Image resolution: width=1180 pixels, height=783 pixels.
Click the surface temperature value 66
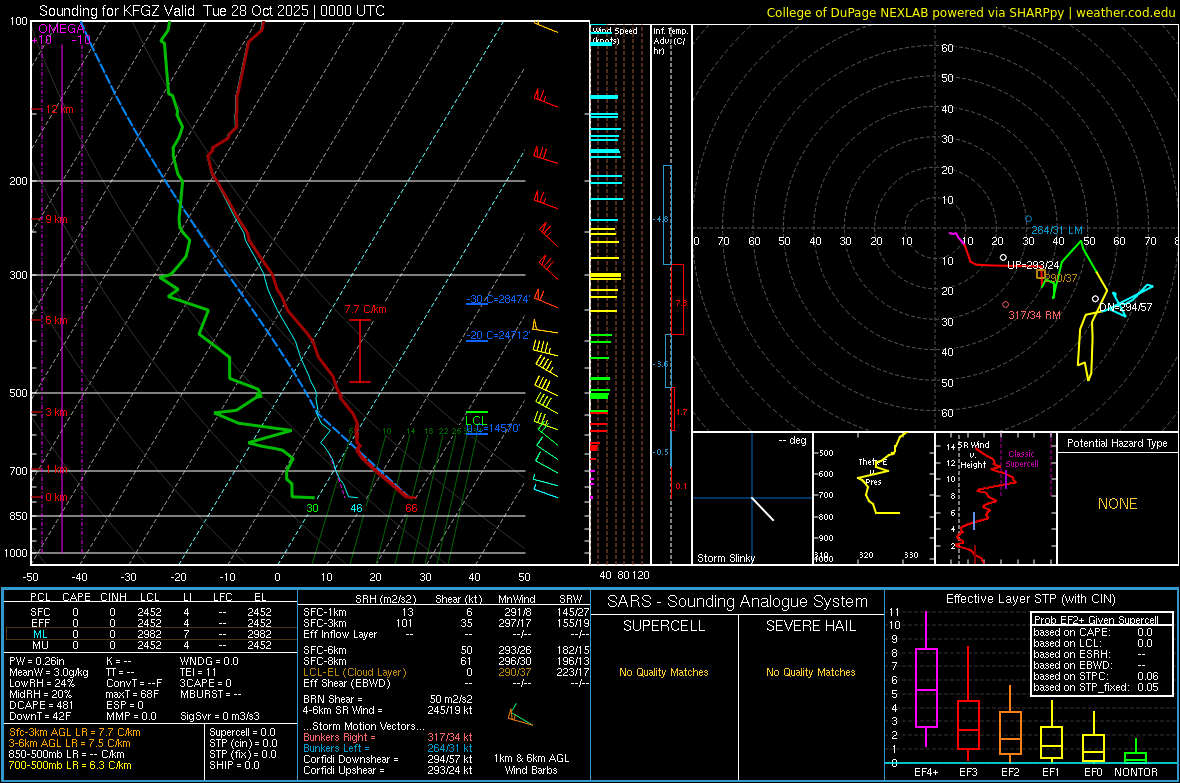(411, 508)
